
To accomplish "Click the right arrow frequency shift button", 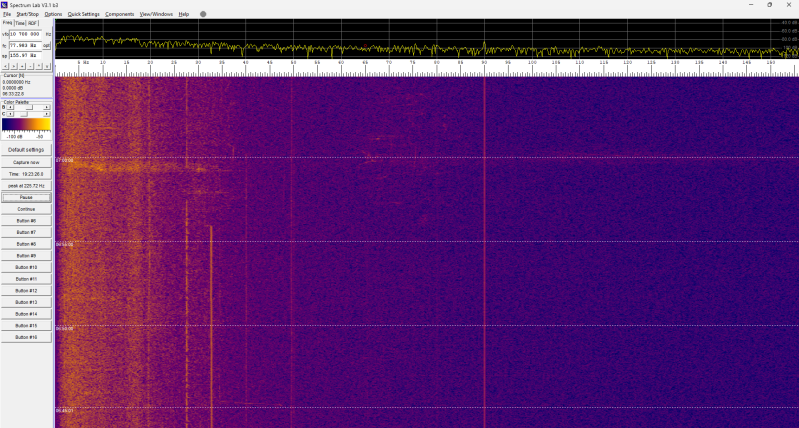I will [13, 66].
